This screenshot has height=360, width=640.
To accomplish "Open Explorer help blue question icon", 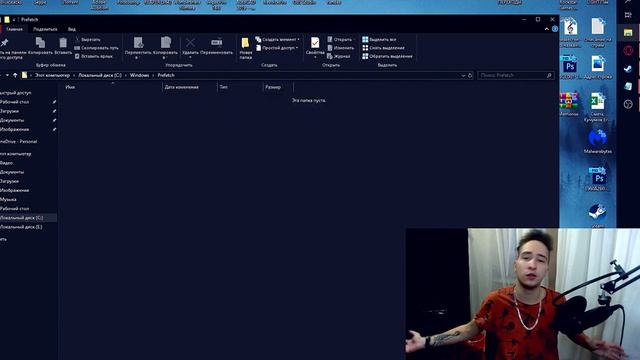I will pyautogui.click(x=555, y=29).
